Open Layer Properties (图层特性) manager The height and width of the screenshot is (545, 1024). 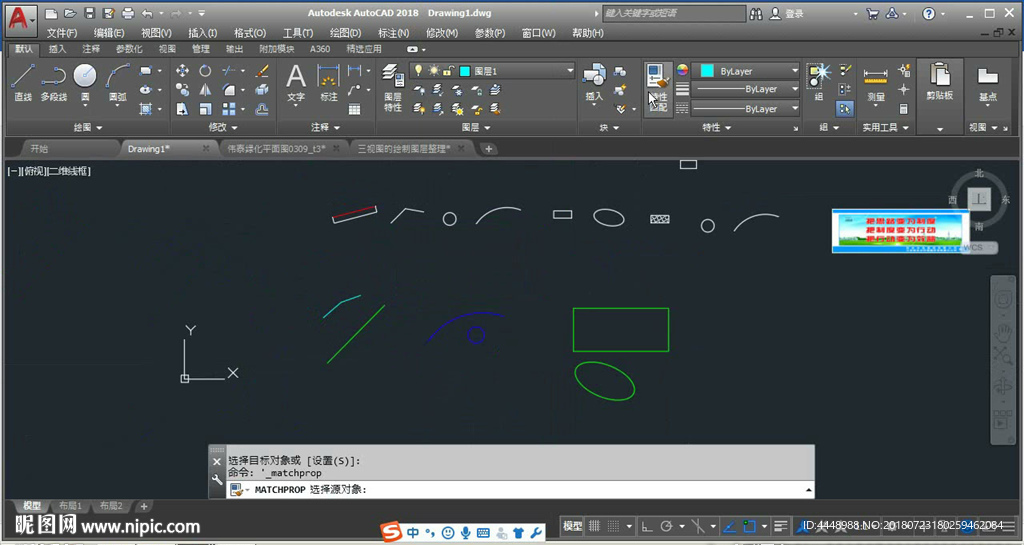[x=392, y=87]
